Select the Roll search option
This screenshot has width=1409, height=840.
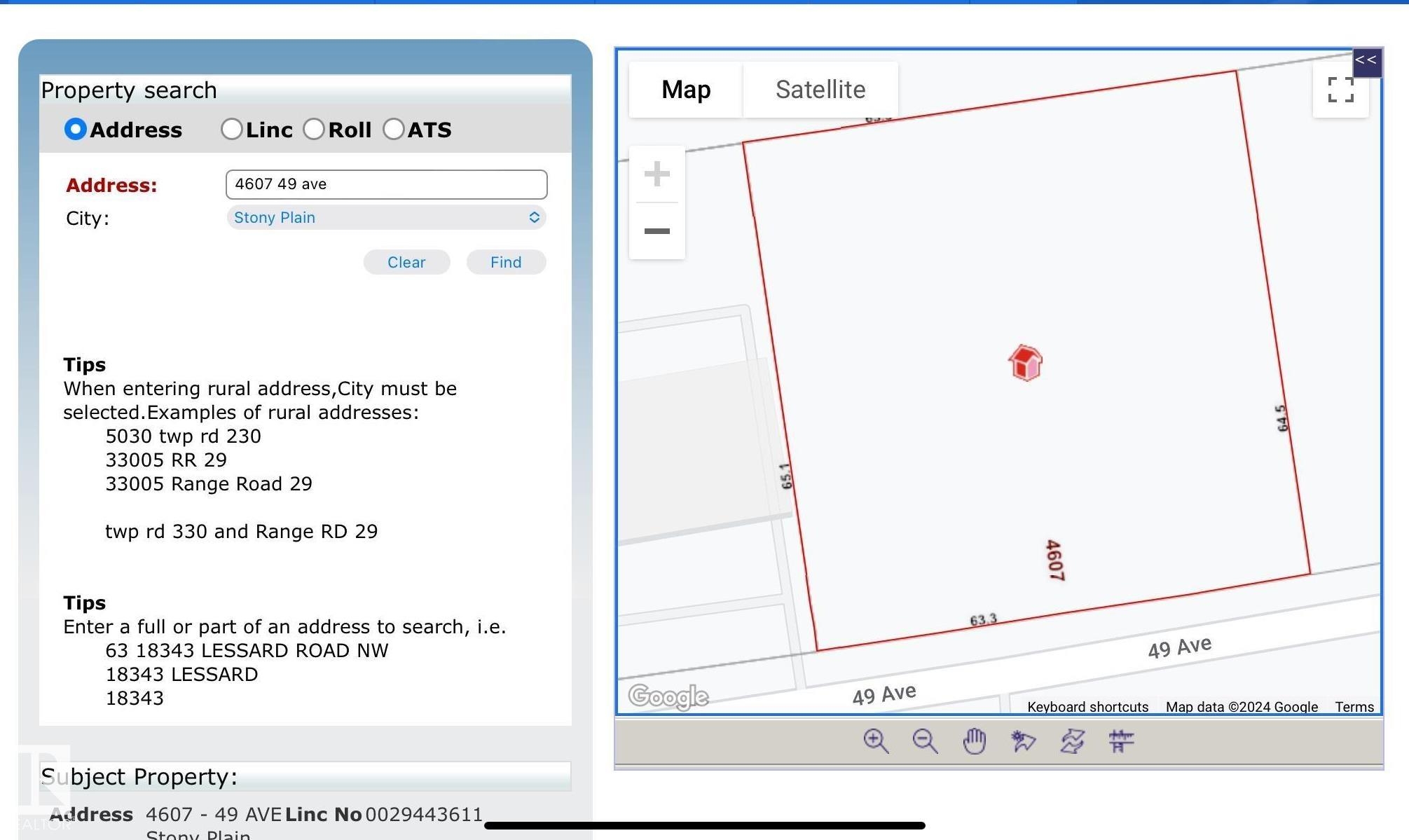(x=314, y=129)
